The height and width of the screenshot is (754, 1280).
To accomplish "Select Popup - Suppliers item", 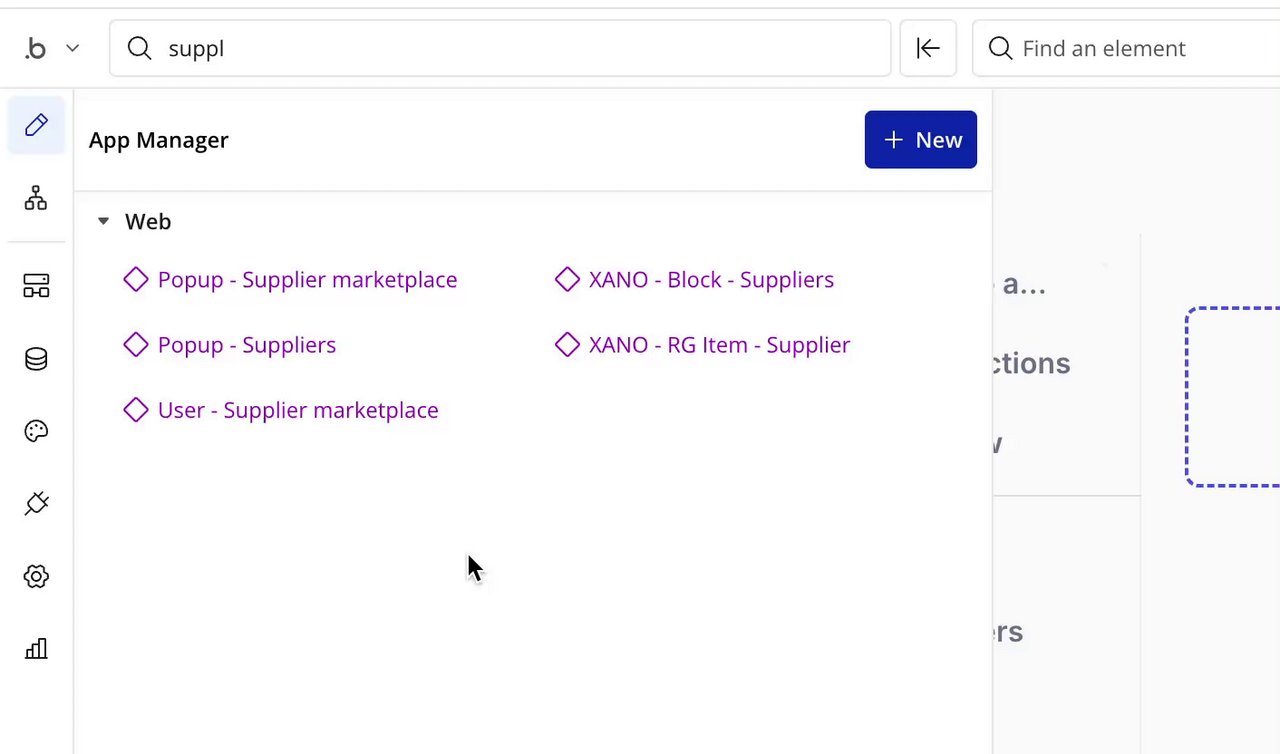I will click(x=246, y=345).
